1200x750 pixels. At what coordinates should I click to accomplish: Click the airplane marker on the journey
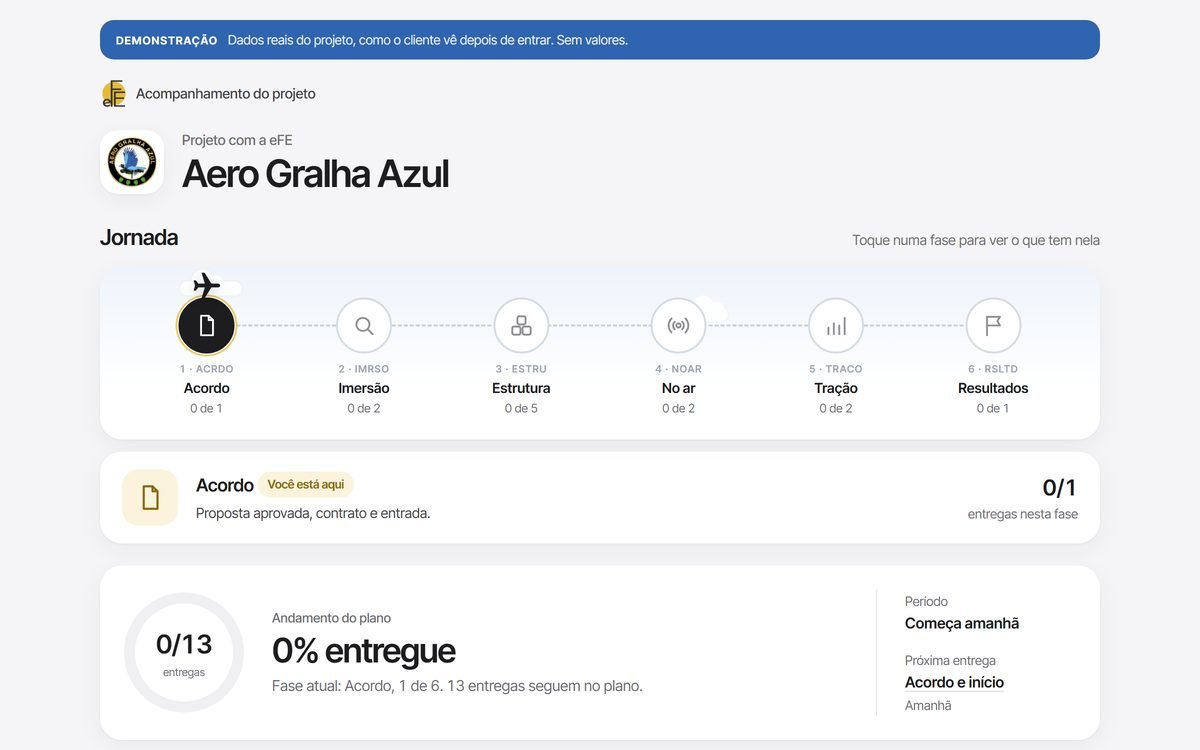tap(206, 285)
